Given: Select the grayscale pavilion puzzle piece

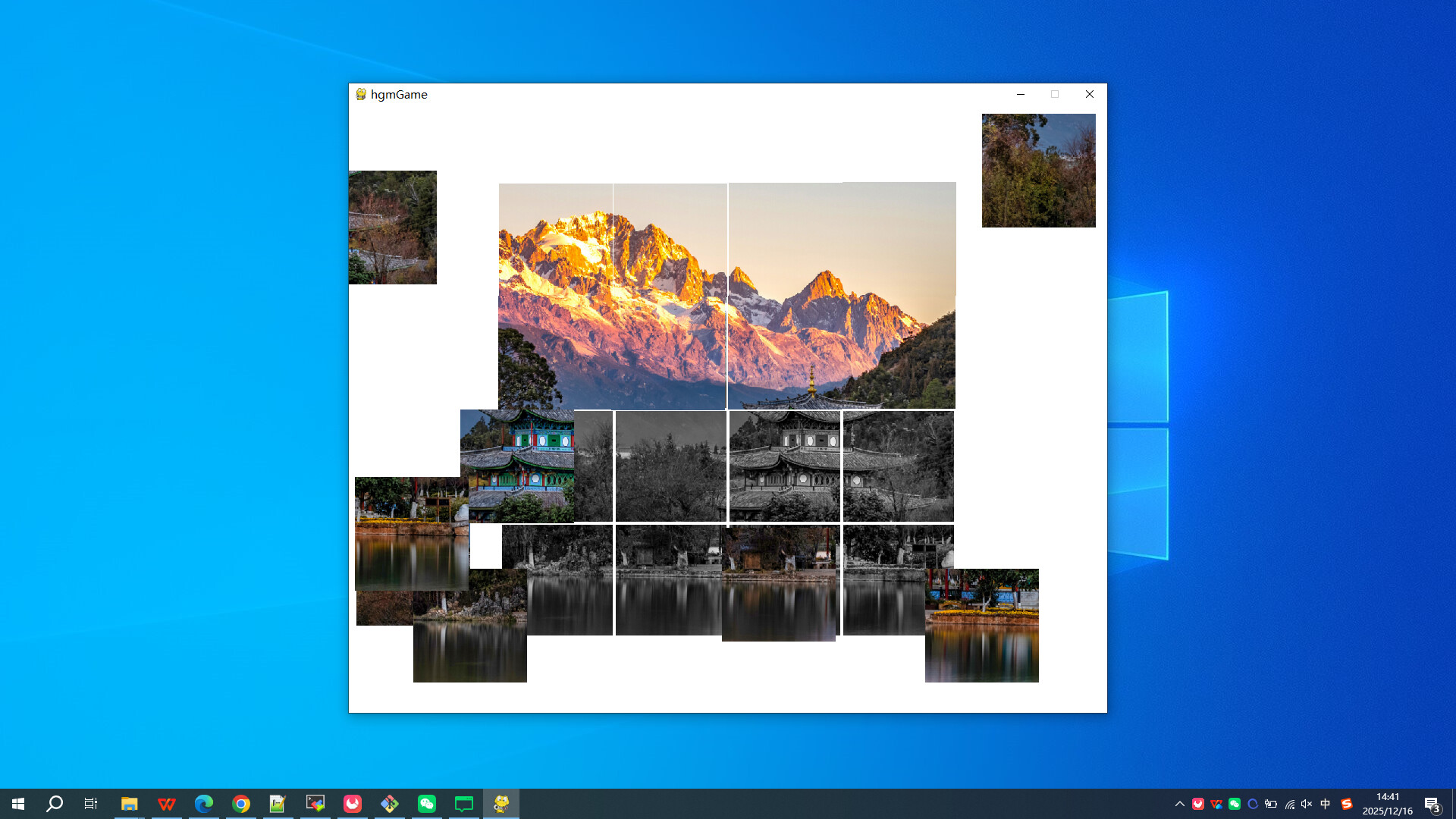Looking at the screenshot, I should click(784, 465).
